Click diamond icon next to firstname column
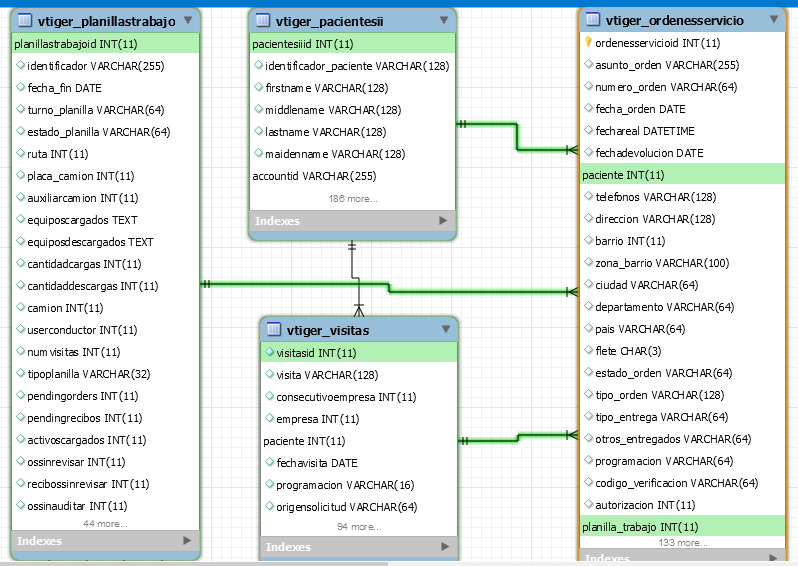The image size is (798, 566). [x=259, y=87]
